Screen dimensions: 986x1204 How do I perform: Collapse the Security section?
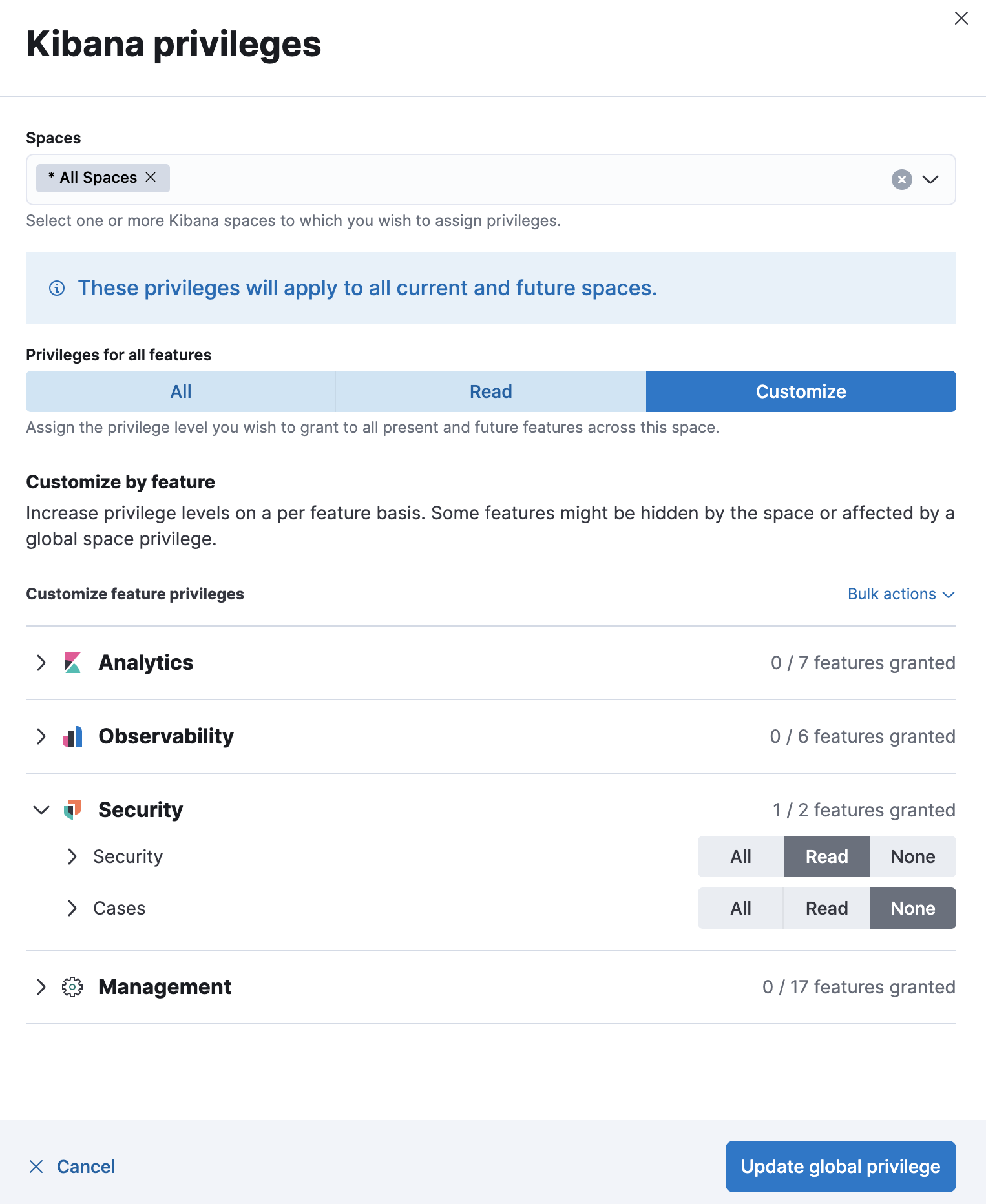[41, 810]
